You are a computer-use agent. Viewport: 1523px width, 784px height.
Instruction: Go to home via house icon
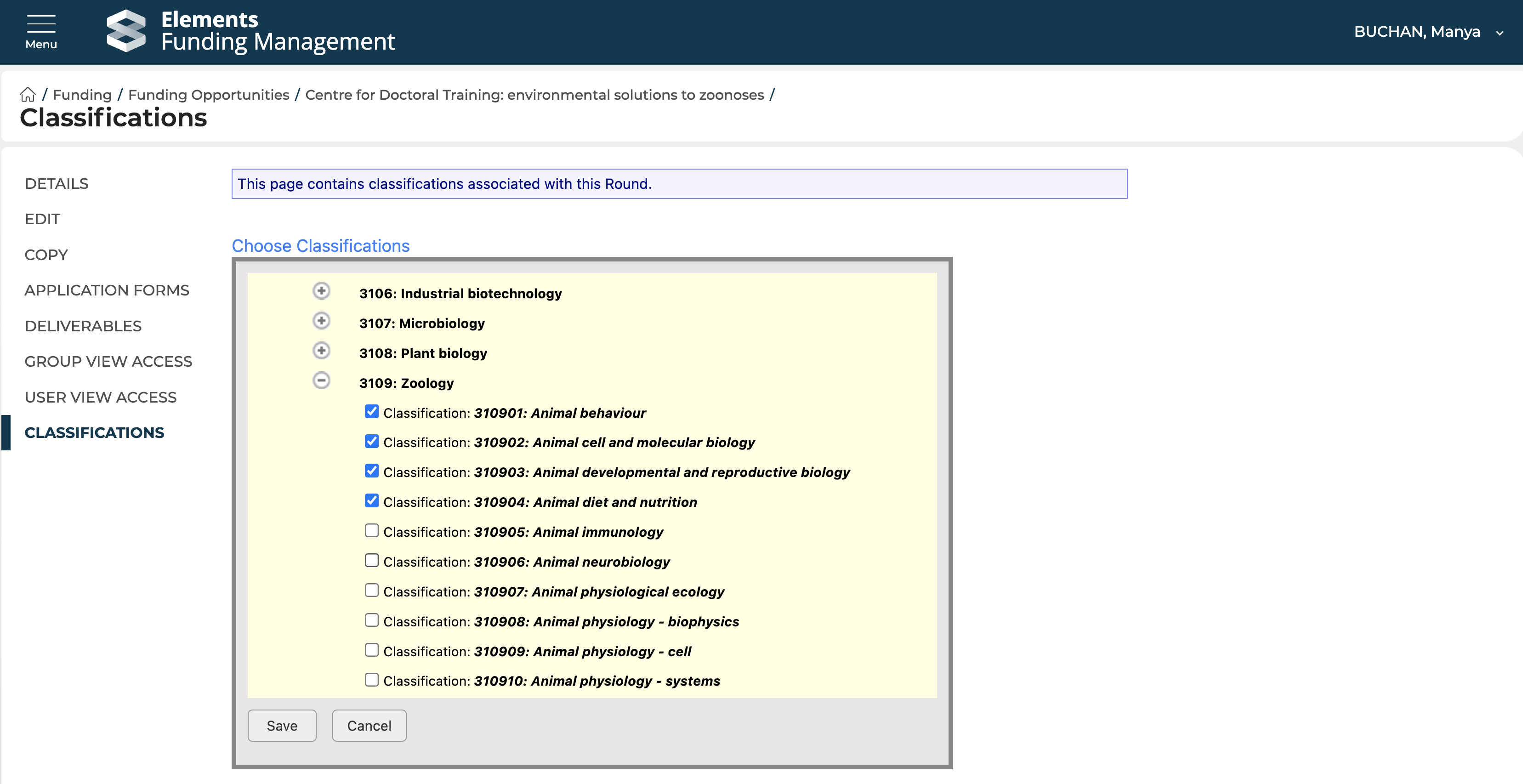[x=28, y=95]
